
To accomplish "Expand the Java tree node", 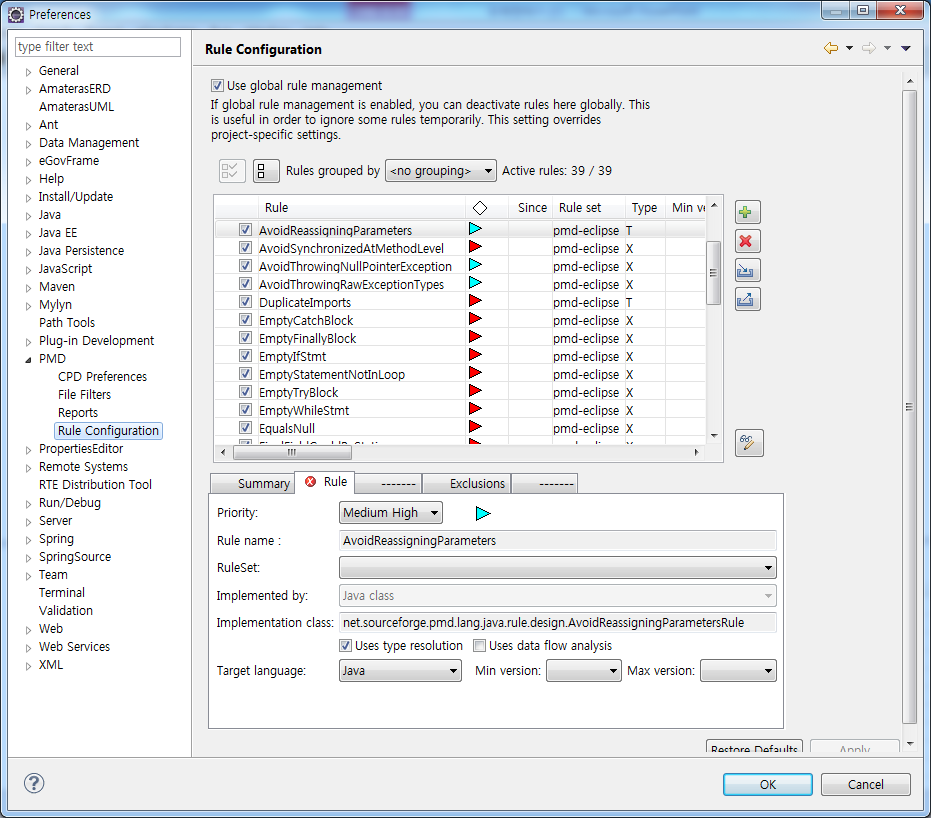I will pos(29,215).
